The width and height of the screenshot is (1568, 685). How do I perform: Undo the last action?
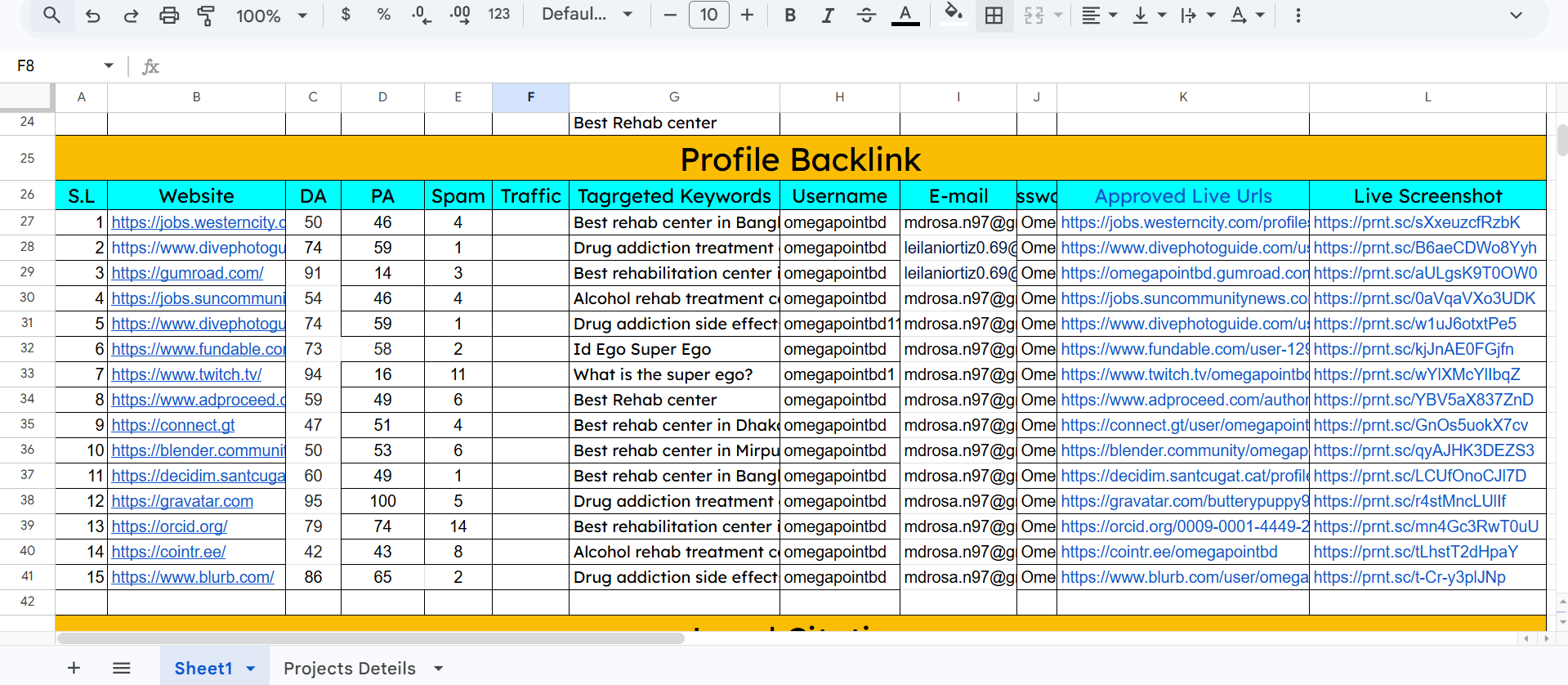pos(92,15)
